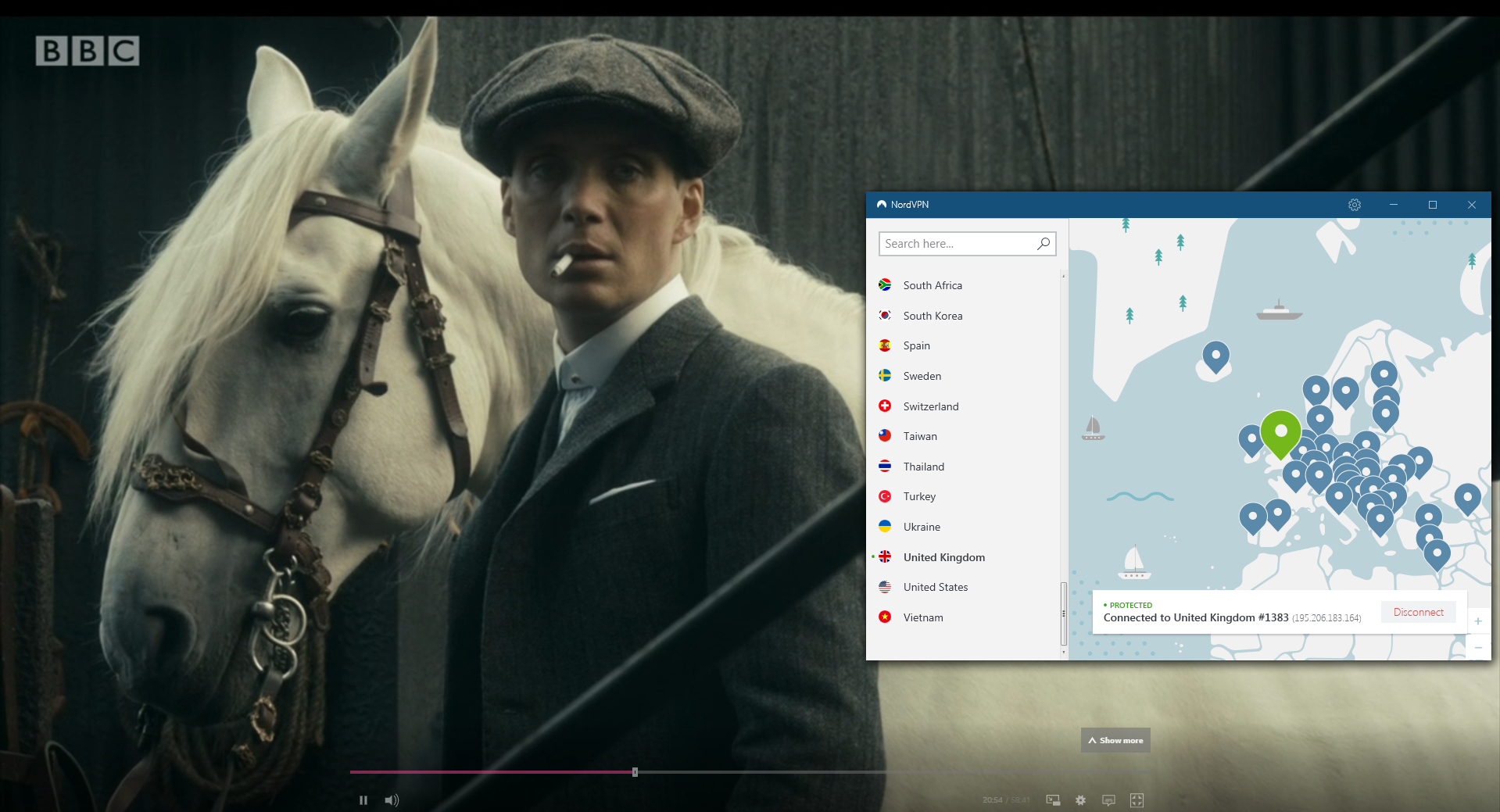Click the Spain flag icon
This screenshot has width=1500, height=812.
(x=885, y=345)
